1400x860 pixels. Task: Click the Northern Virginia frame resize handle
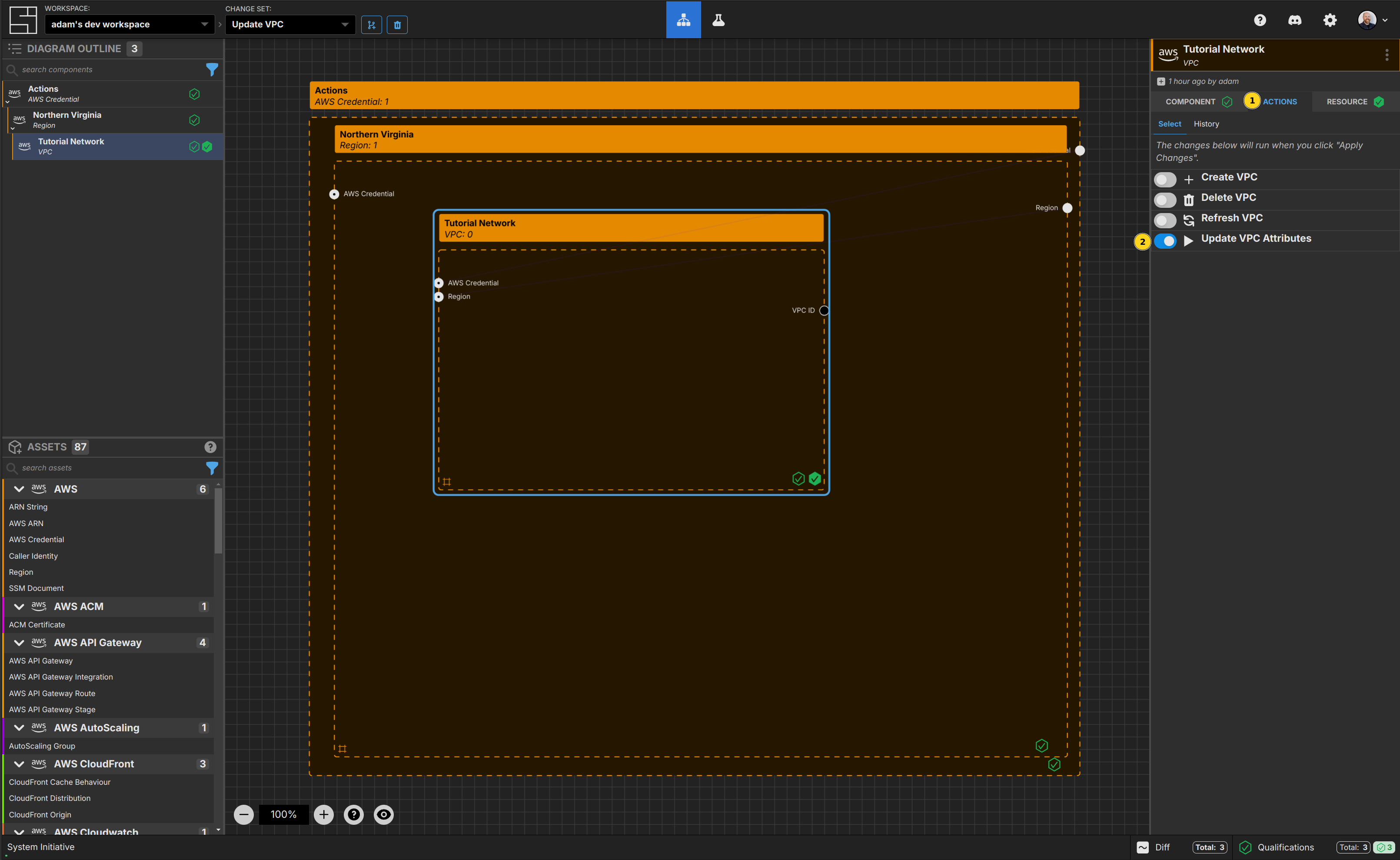[x=343, y=749]
